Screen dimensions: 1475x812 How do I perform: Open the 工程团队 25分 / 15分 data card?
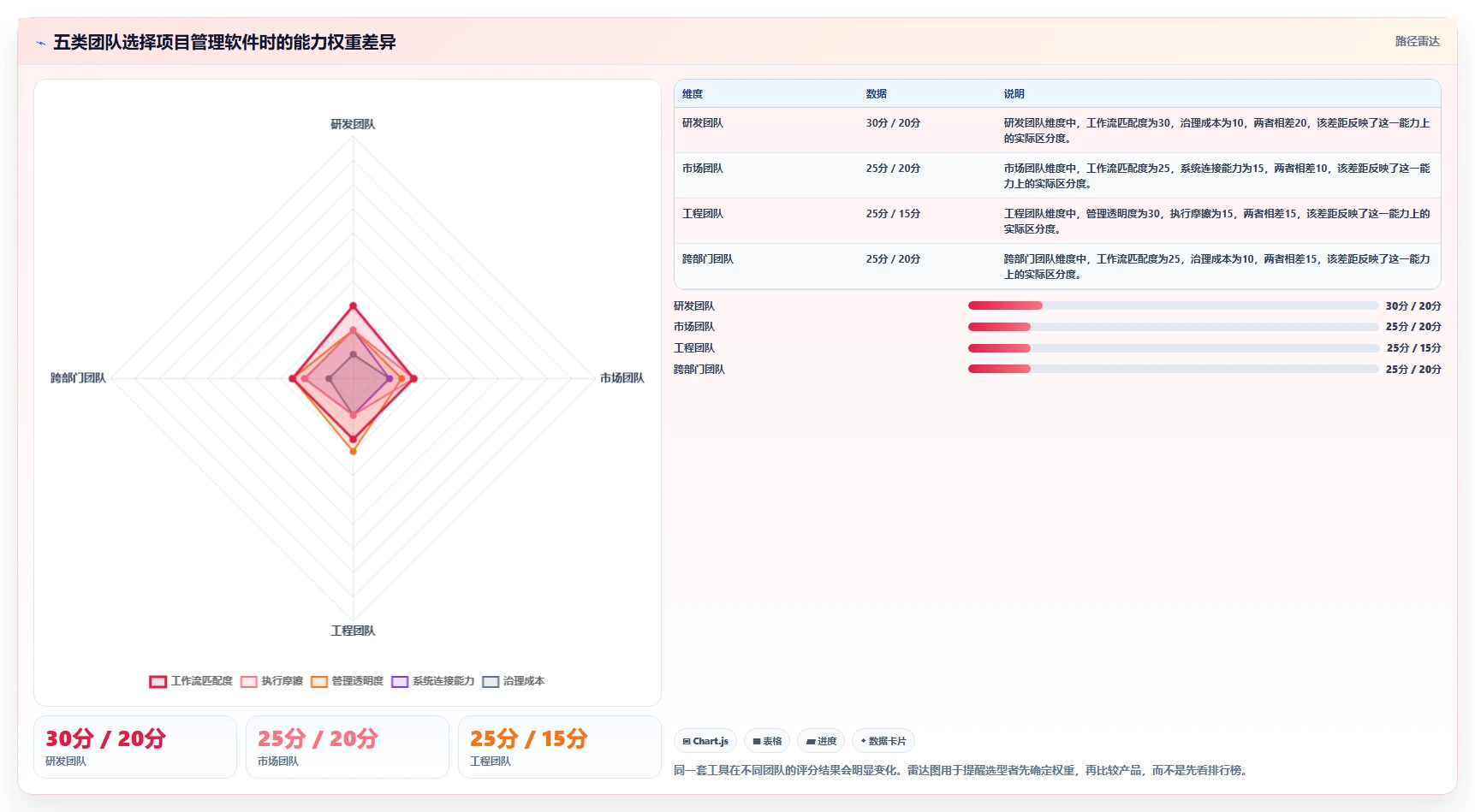pos(560,747)
